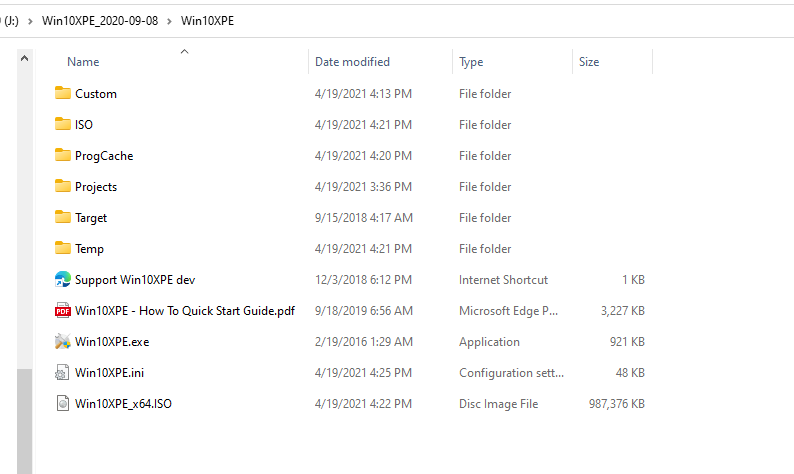Select the Projects folder icon
The height and width of the screenshot is (474, 794).
click(x=63, y=187)
